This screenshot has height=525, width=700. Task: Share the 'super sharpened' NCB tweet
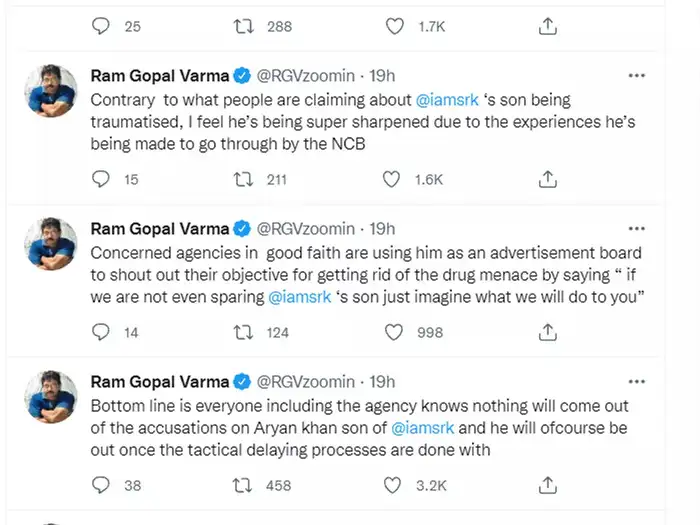pyautogui.click(x=547, y=180)
